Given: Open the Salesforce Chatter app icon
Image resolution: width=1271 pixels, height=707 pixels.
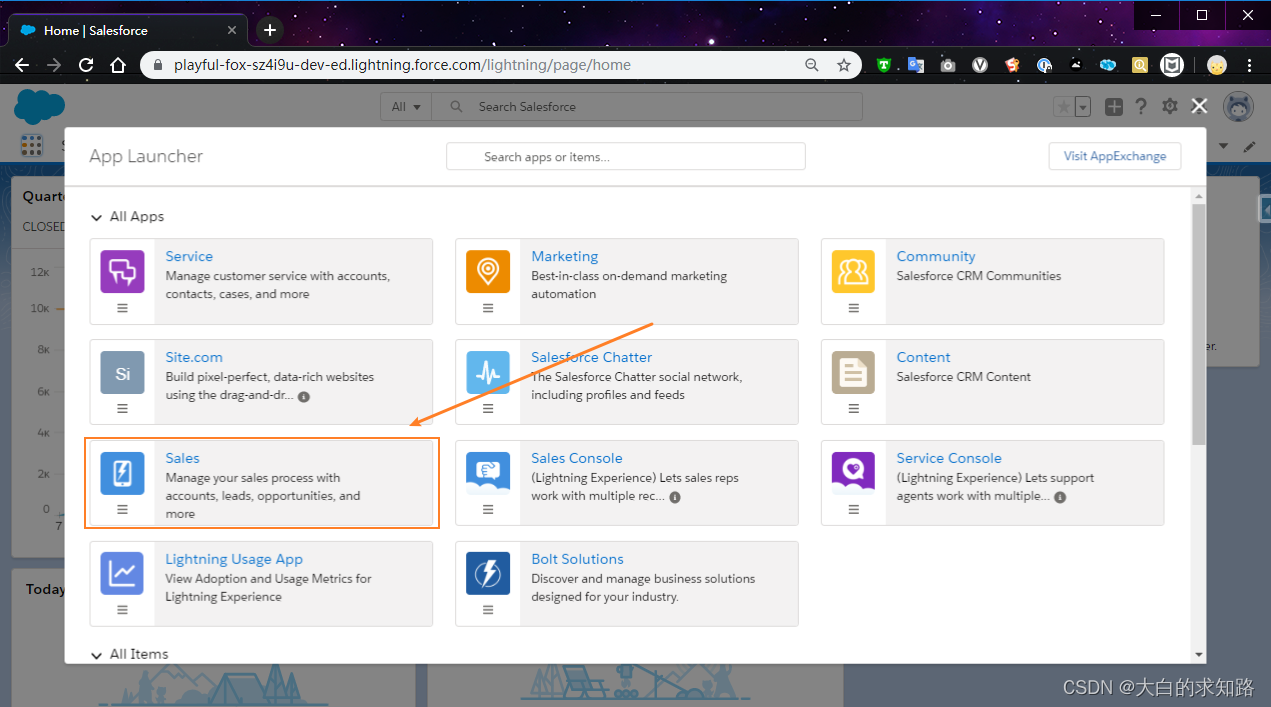Looking at the screenshot, I should pos(487,372).
